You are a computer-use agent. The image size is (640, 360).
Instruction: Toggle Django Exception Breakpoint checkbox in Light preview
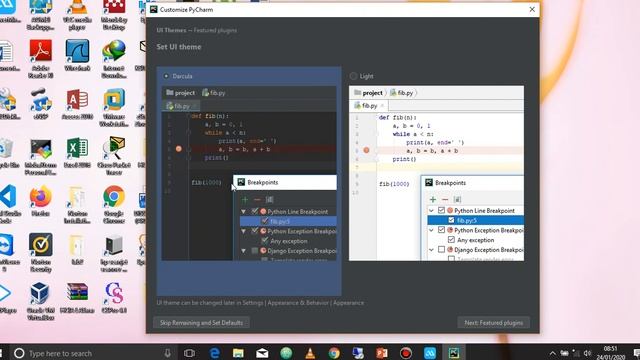[x=441, y=249]
